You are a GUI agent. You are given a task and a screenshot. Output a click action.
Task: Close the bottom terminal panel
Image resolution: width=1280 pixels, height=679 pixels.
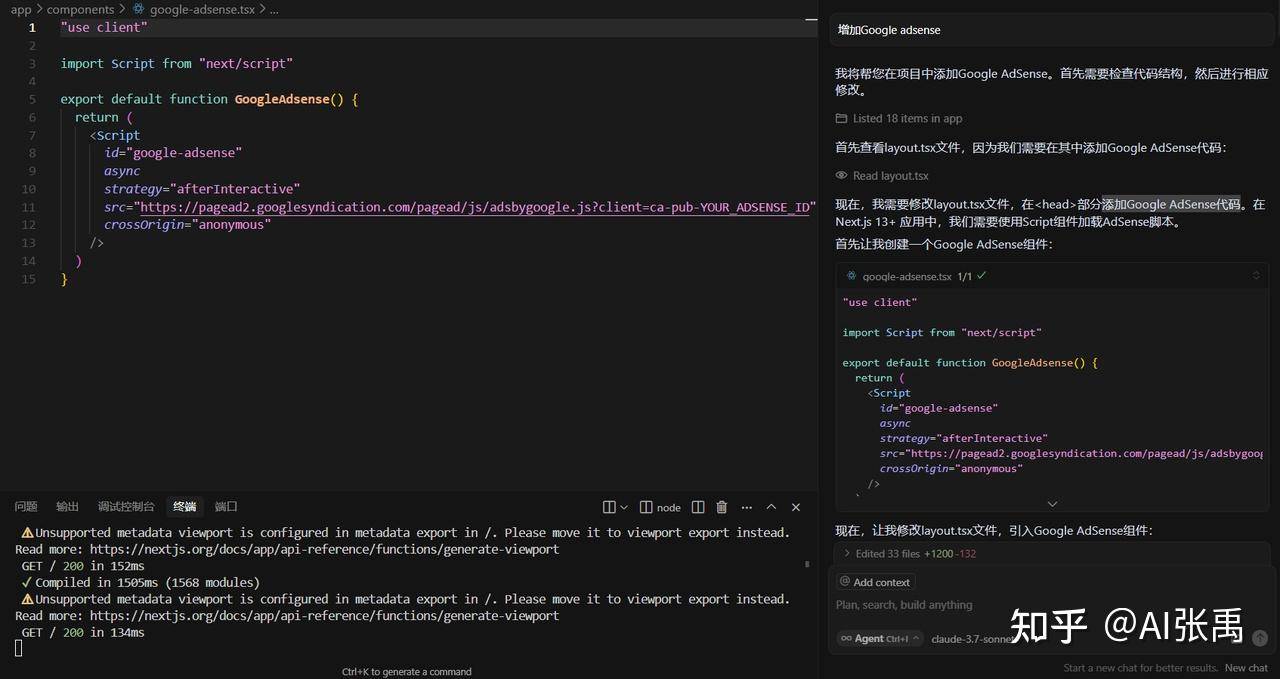pyautogui.click(x=796, y=507)
